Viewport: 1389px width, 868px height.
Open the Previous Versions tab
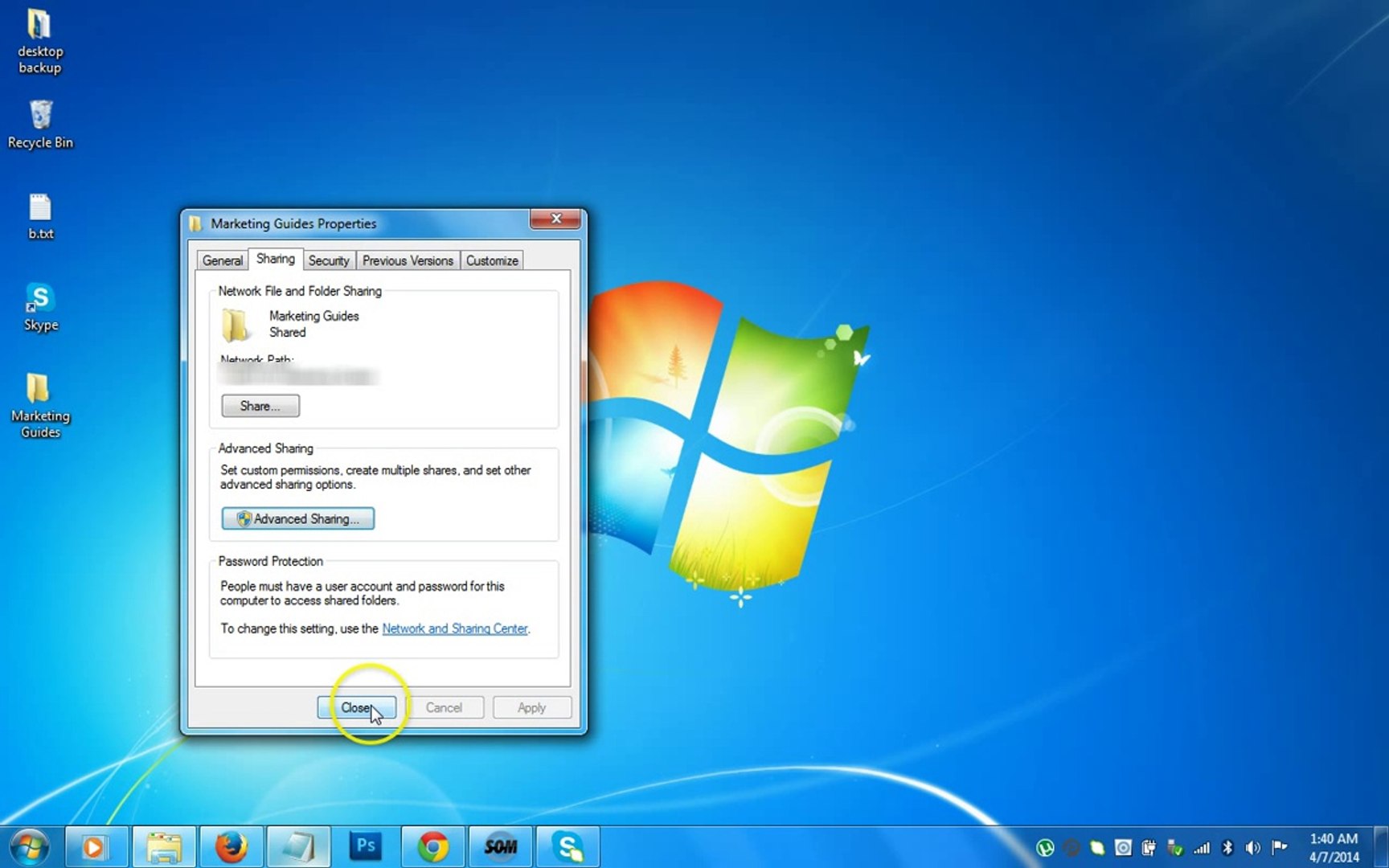(408, 260)
